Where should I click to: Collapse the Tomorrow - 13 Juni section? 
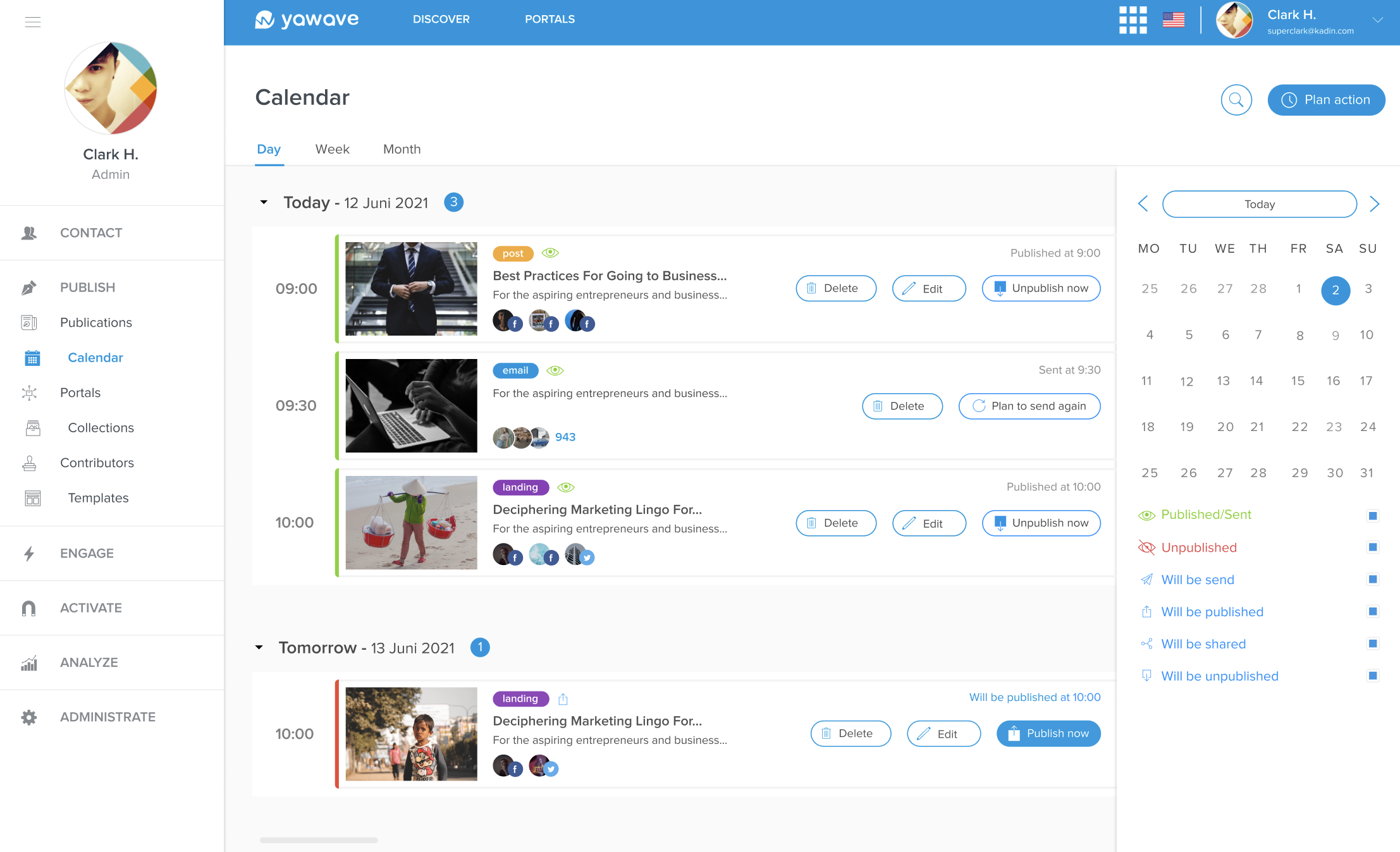[259, 647]
